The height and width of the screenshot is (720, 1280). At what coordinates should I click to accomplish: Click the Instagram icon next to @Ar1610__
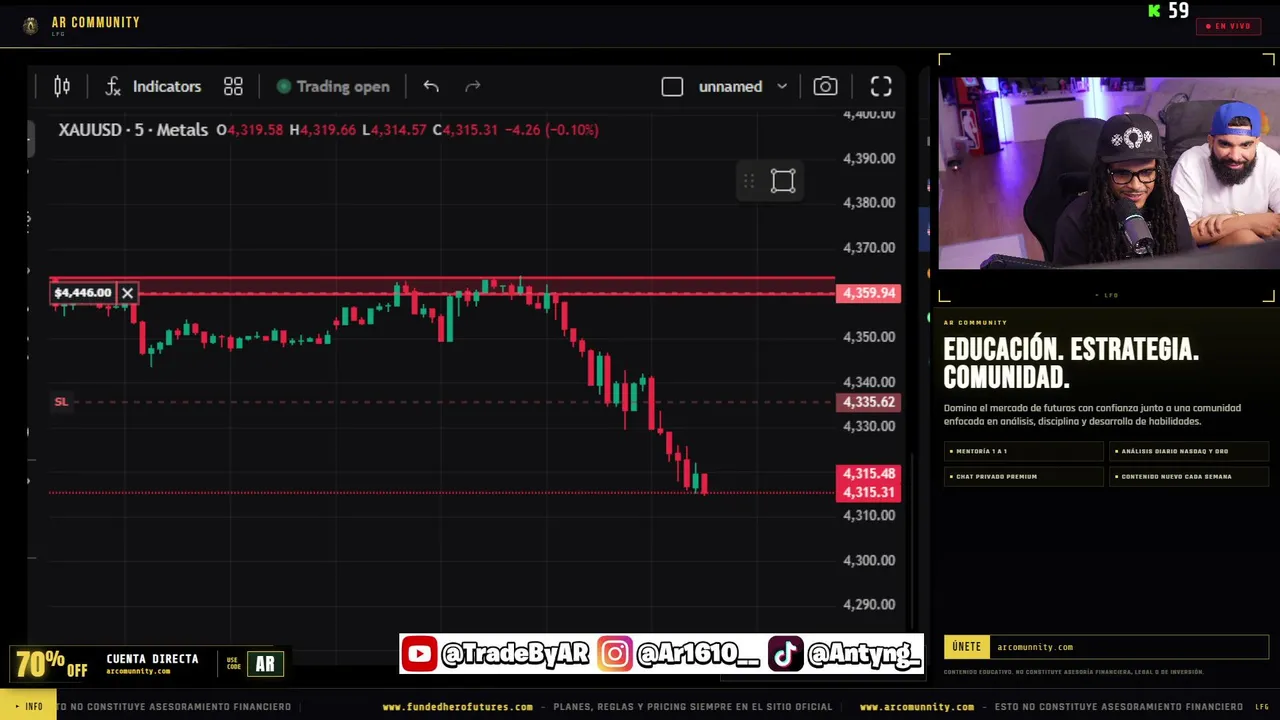(615, 654)
